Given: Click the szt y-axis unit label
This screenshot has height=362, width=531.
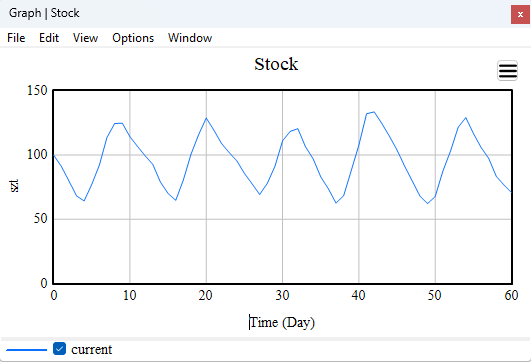Looking at the screenshot, I should click(14, 186).
